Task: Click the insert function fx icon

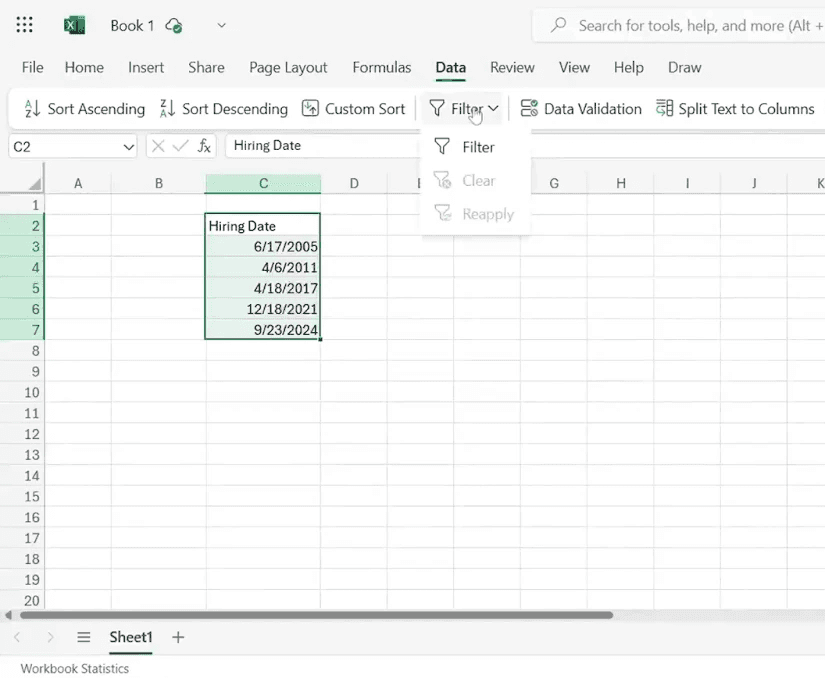Action: (x=204, y=146)
